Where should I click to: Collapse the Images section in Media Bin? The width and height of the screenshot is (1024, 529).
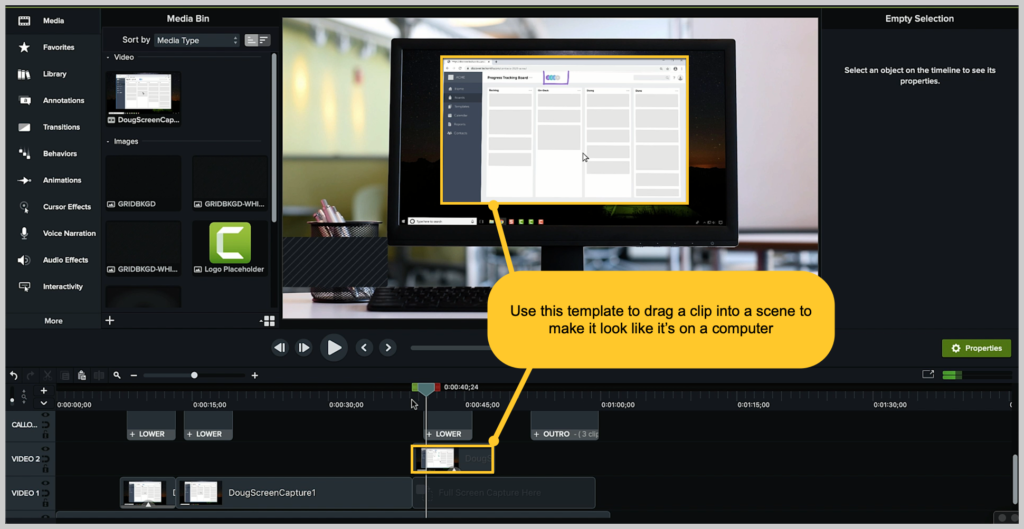108,141
